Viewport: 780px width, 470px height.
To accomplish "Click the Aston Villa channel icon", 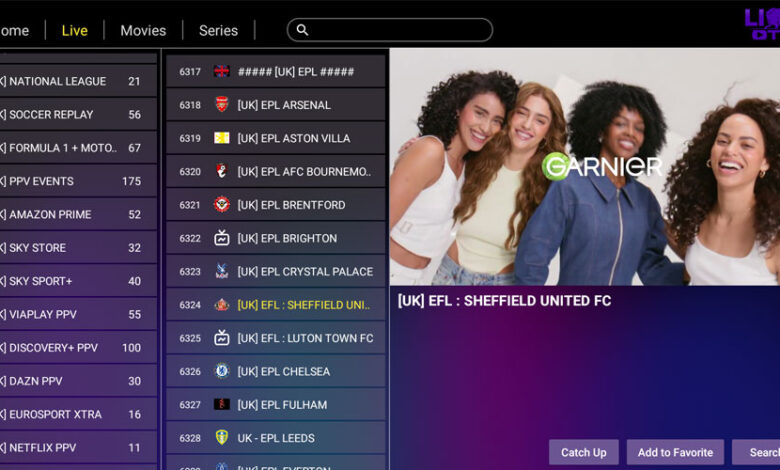I will (222, 138).
